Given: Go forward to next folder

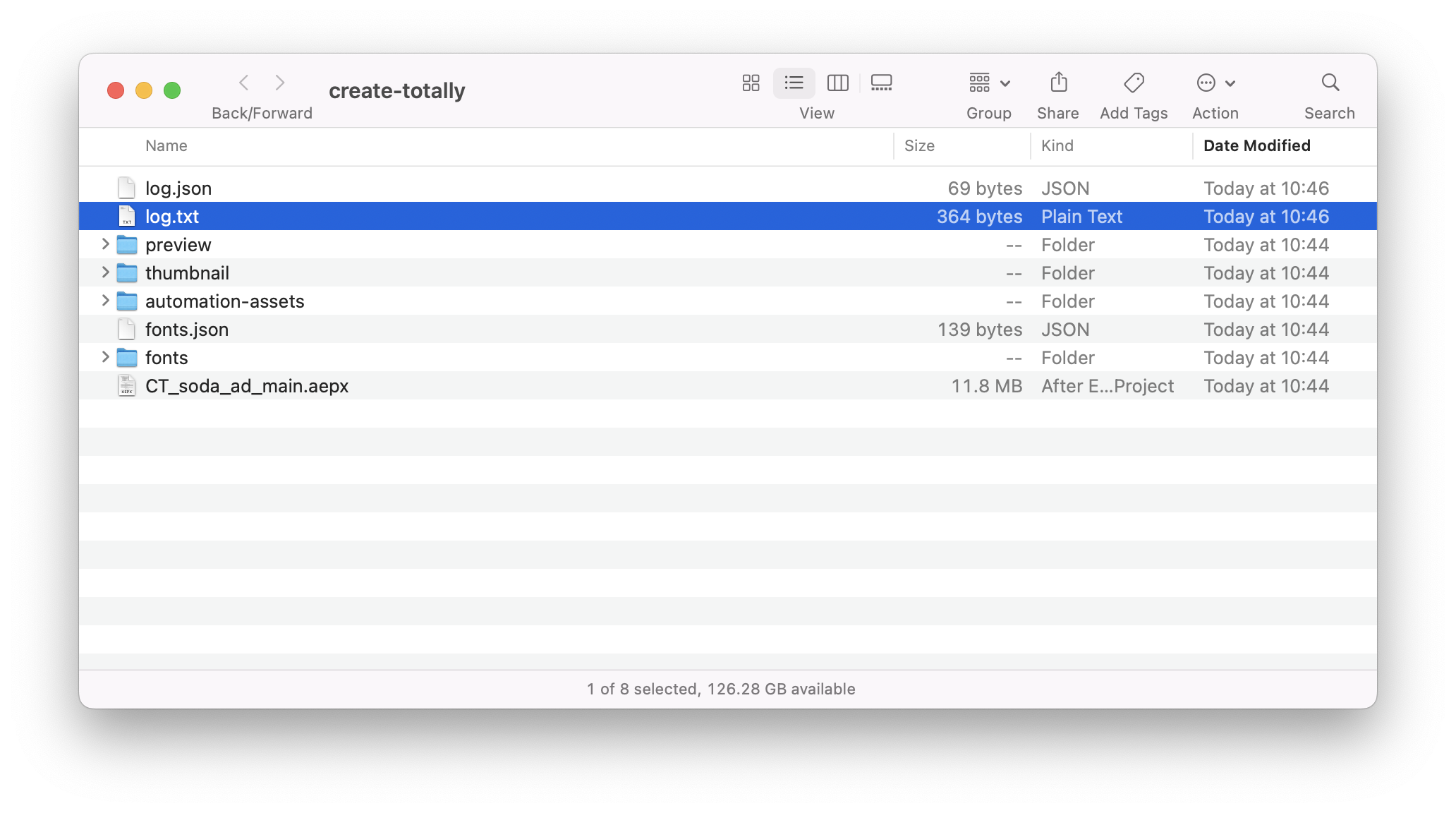Looking at the screenshot, I should (x=280, y=83).
